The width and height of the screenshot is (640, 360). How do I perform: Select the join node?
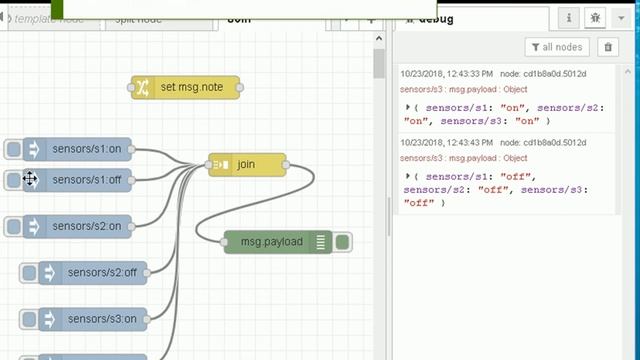point(247,164)
